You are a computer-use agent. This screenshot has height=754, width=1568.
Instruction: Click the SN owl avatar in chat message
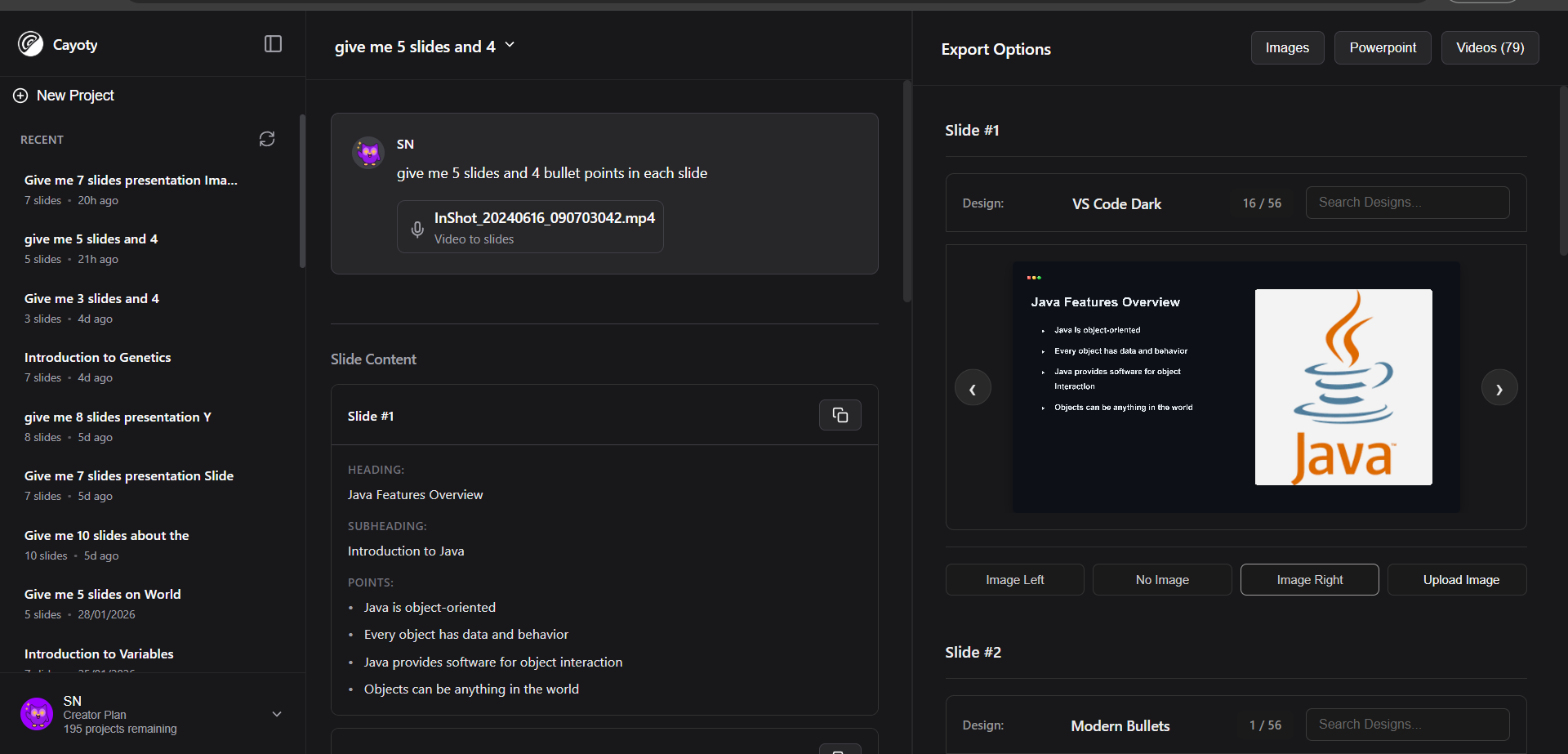368,153
